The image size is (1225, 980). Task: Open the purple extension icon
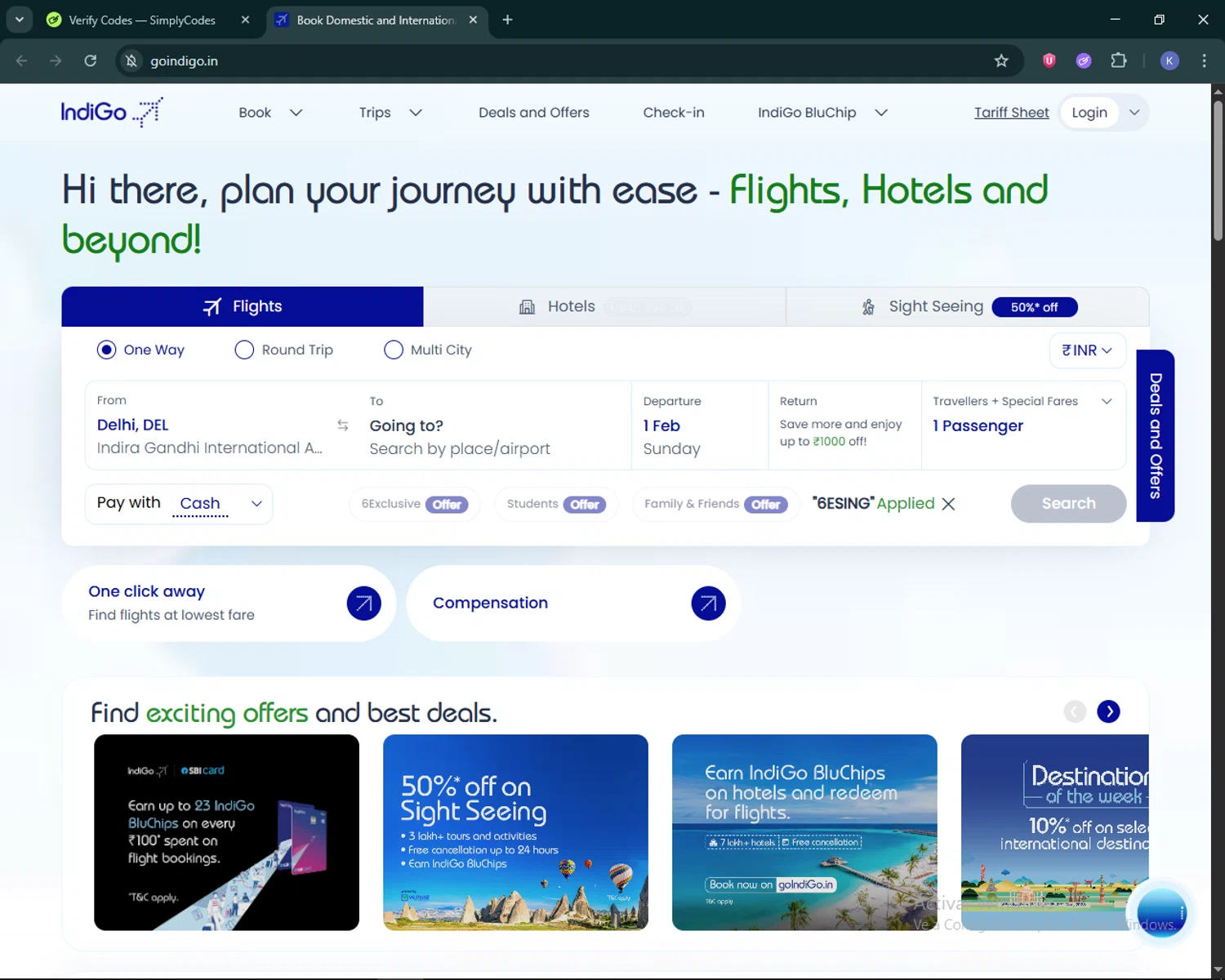[x=1084, y=60]
